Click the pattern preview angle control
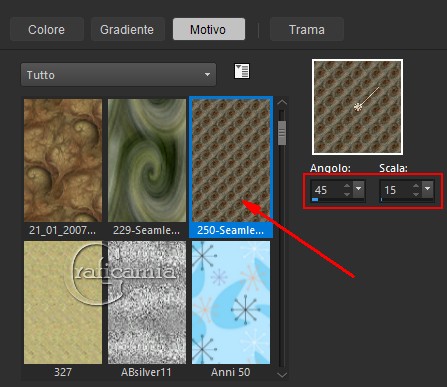 click(357, 107)
